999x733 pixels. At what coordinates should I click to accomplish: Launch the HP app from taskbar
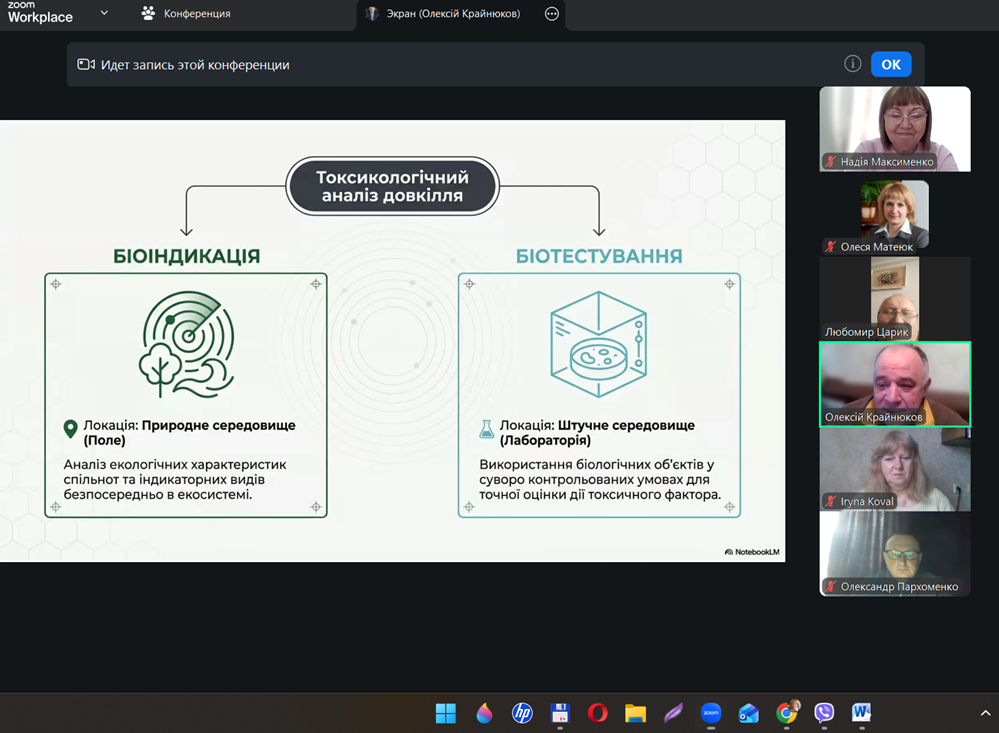click(x=522, y=713)
